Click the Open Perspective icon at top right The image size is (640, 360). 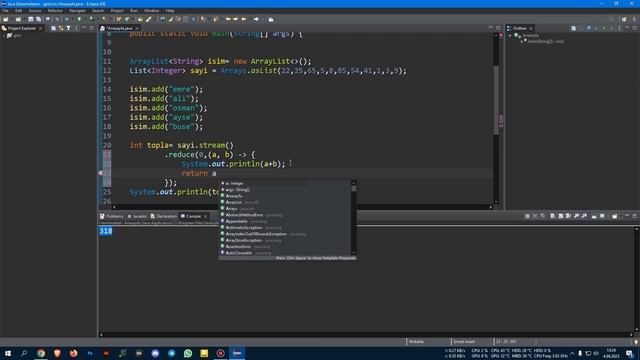(x=624, y=19)
